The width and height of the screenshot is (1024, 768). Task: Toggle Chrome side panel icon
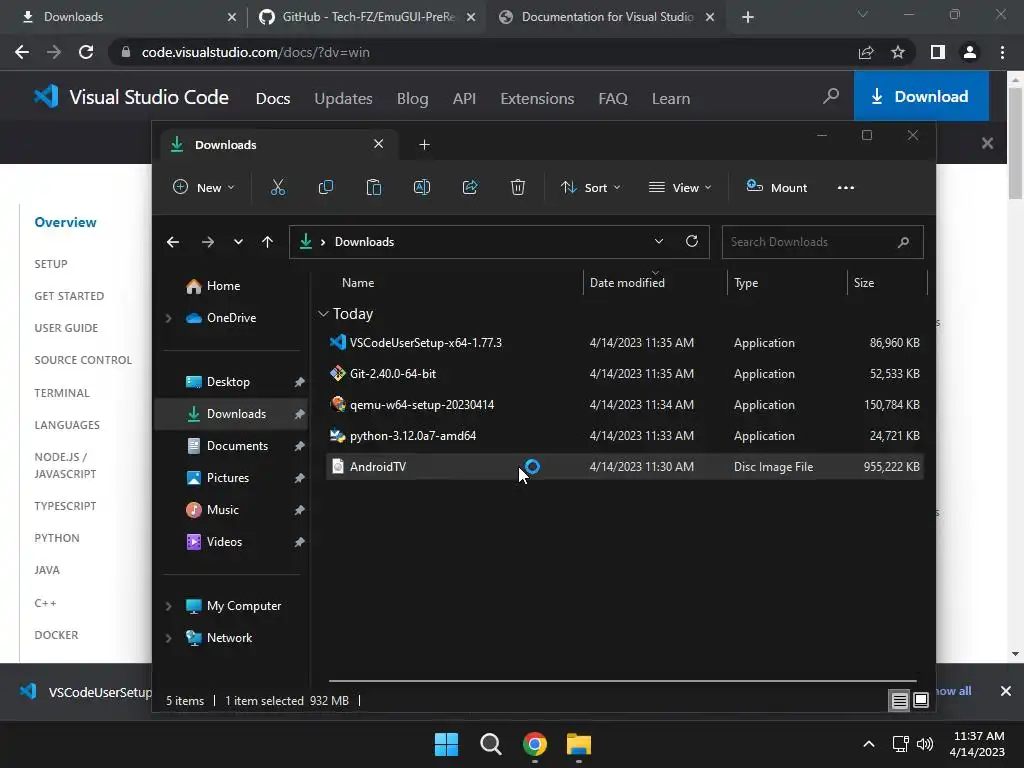coord(938,52)
